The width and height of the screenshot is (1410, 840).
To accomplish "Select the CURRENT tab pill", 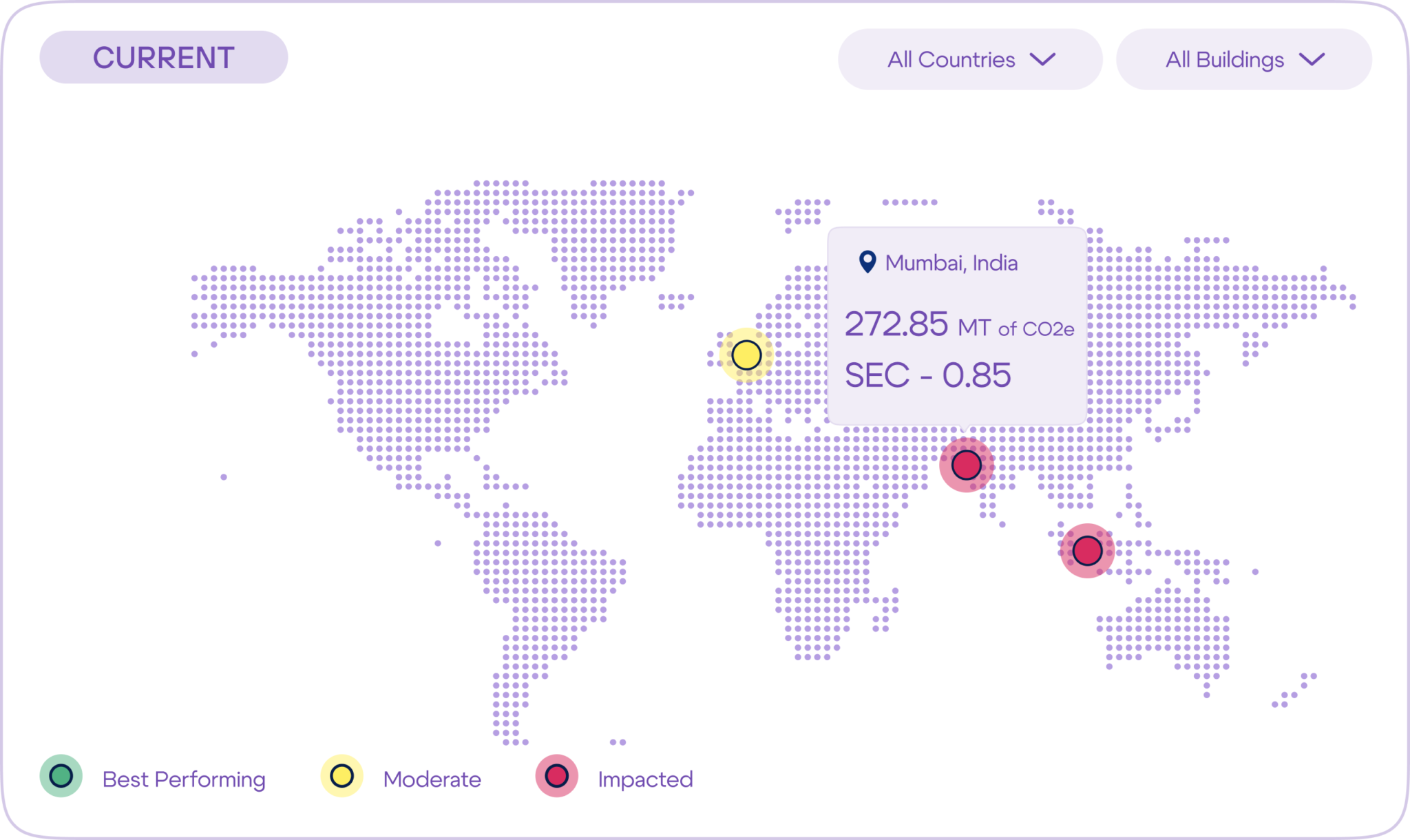I will [164, 58].
